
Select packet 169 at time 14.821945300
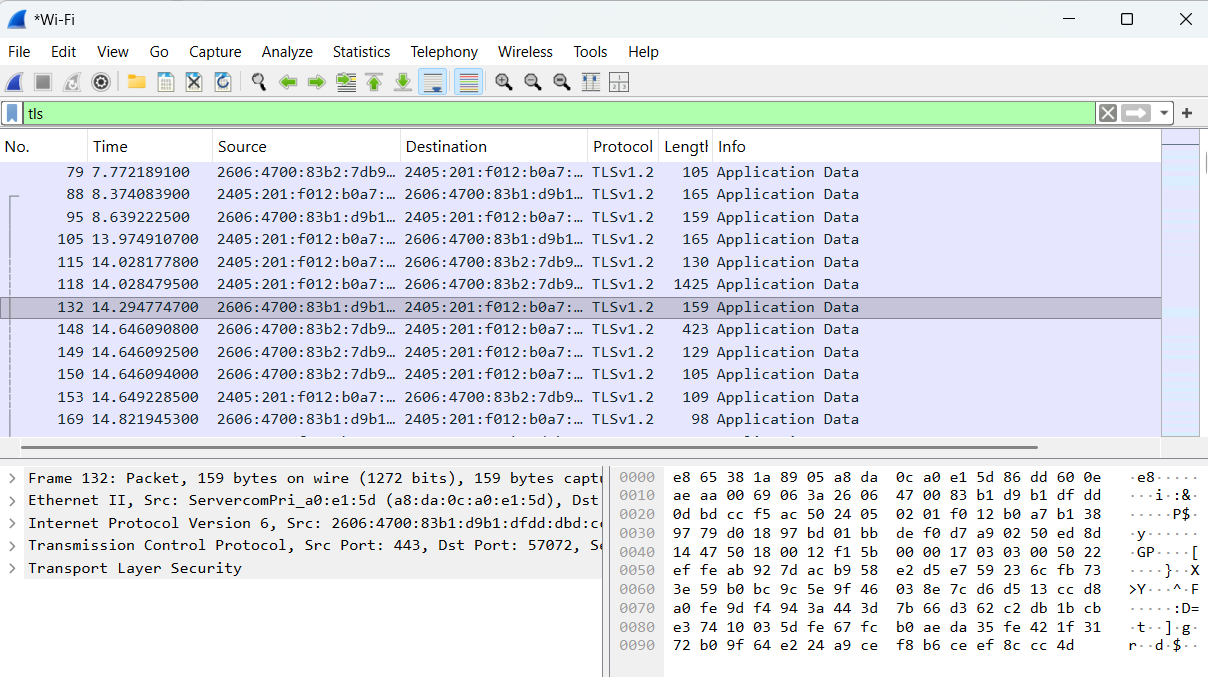pos(580,419)
